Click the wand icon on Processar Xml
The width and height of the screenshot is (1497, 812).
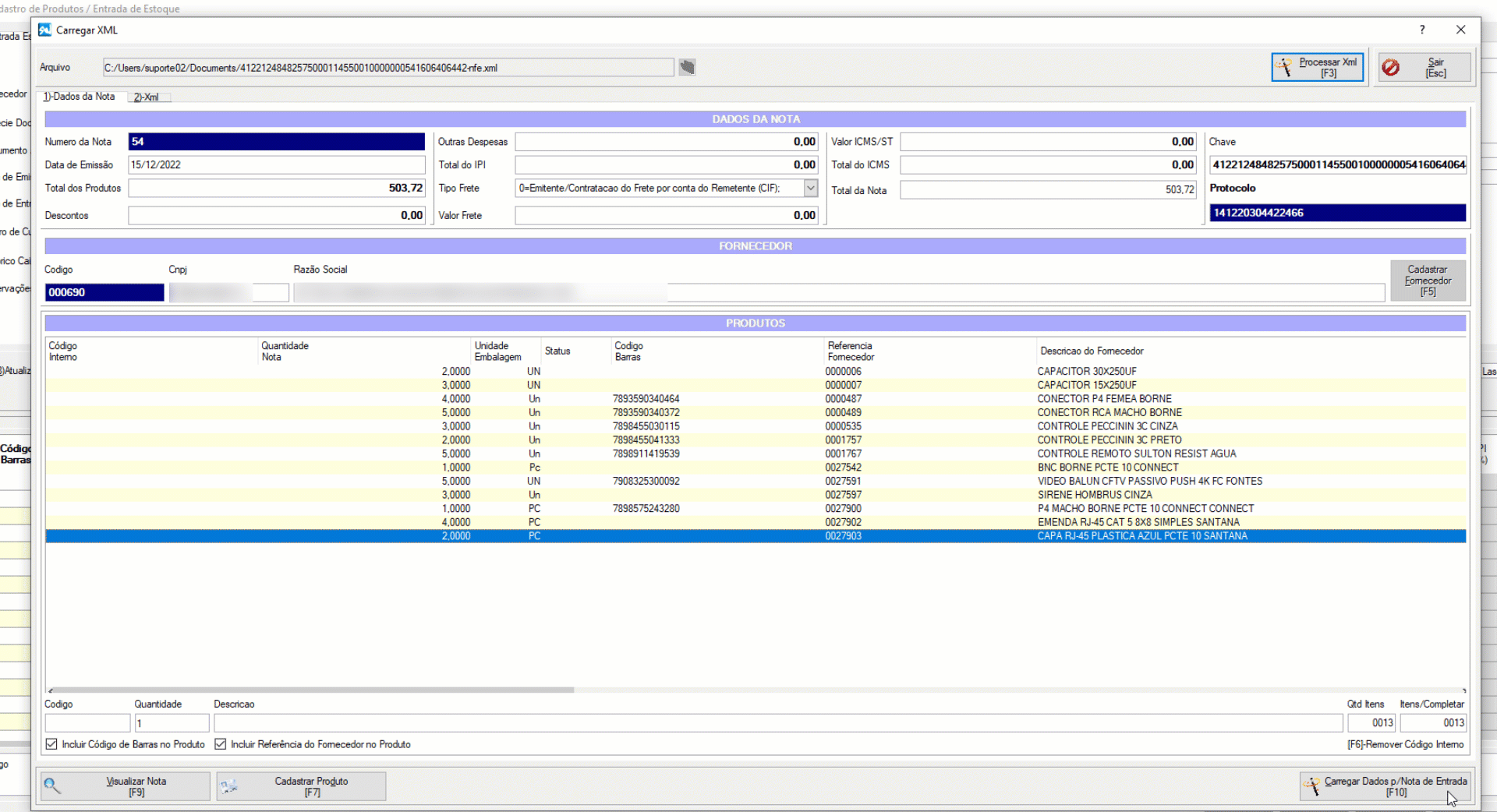pyautogui.click(x=1284, y=68)
